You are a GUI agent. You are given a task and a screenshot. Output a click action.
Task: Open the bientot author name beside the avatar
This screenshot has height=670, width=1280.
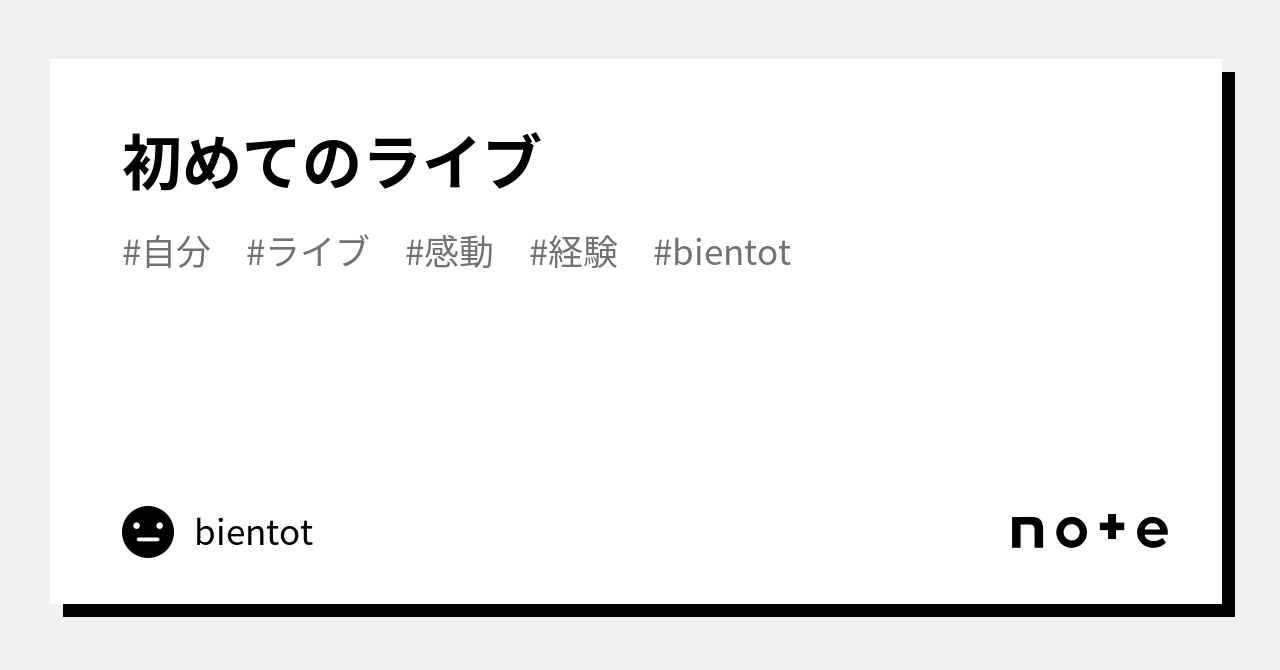[x=254, y=533]
